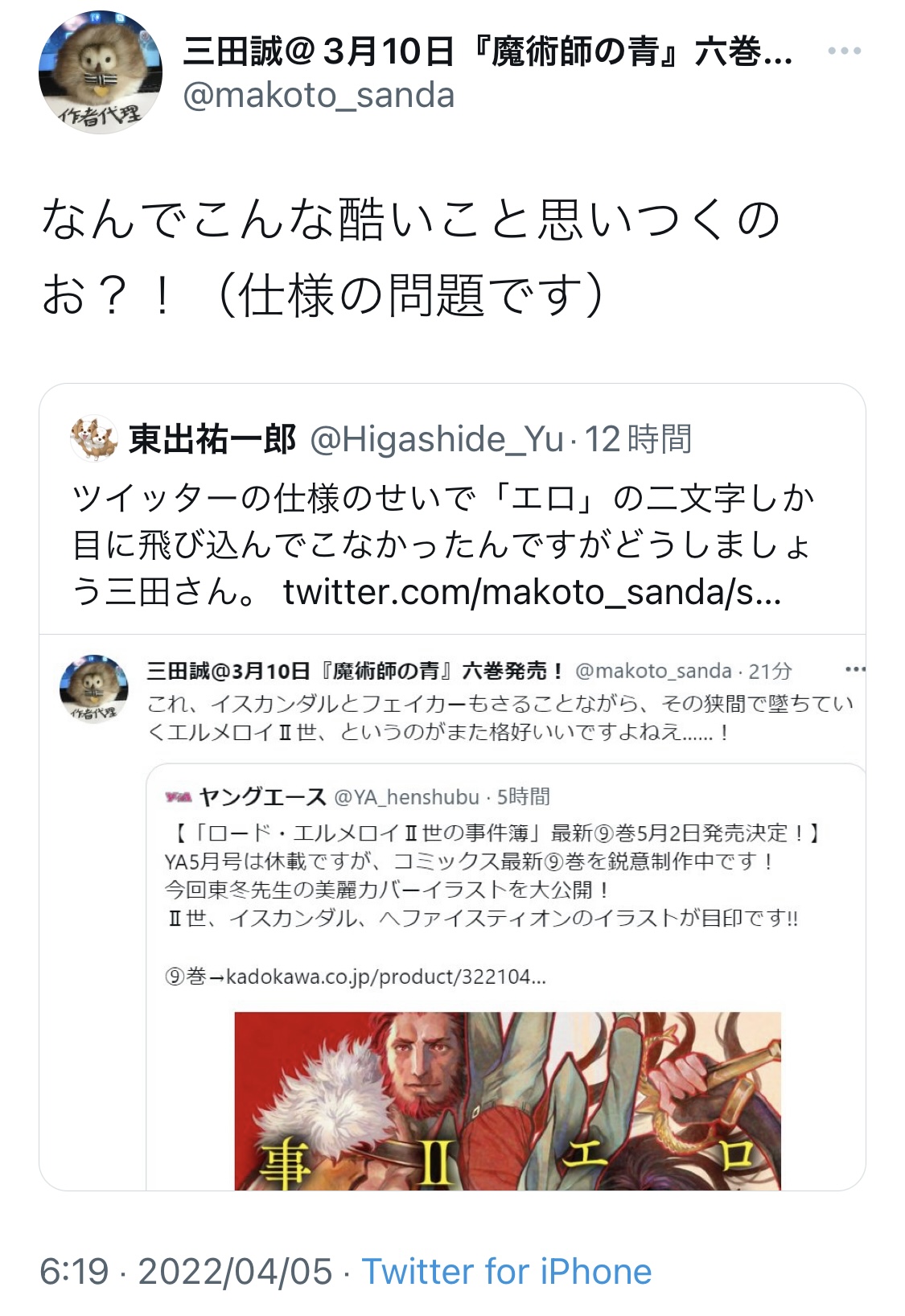Open the three-dot menu of main tweet
The height and width of the screenshot is (1316, 905).
(x=844, y=51)
